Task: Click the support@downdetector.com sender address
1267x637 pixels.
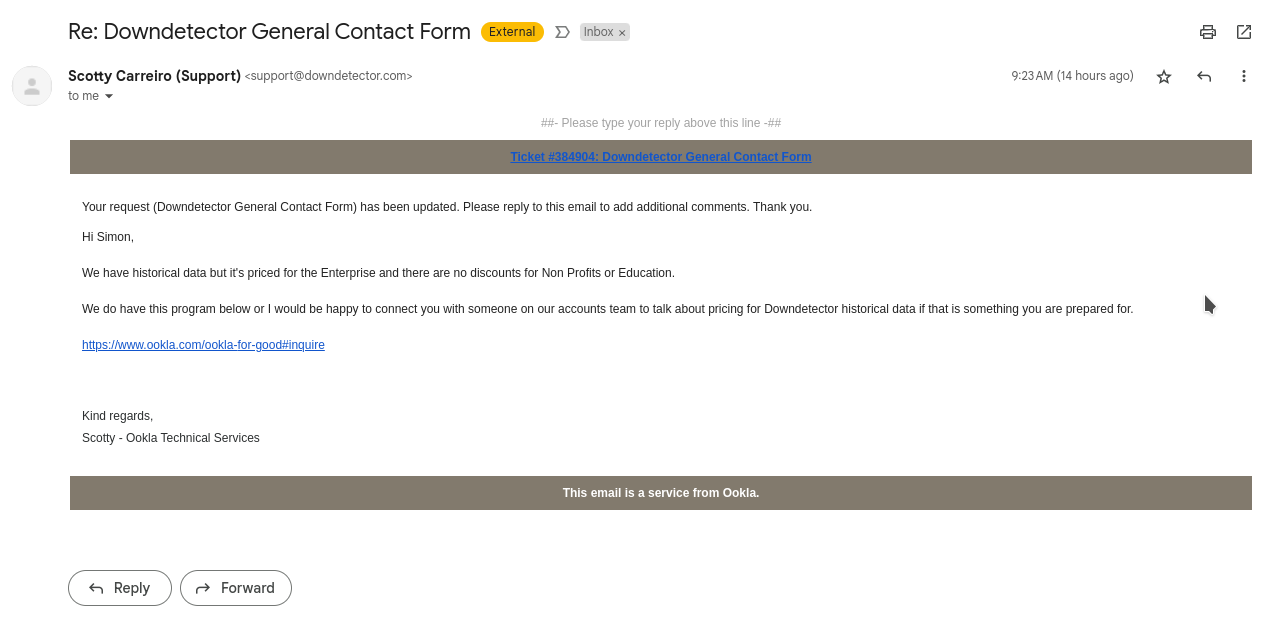Action: (328, 76)
